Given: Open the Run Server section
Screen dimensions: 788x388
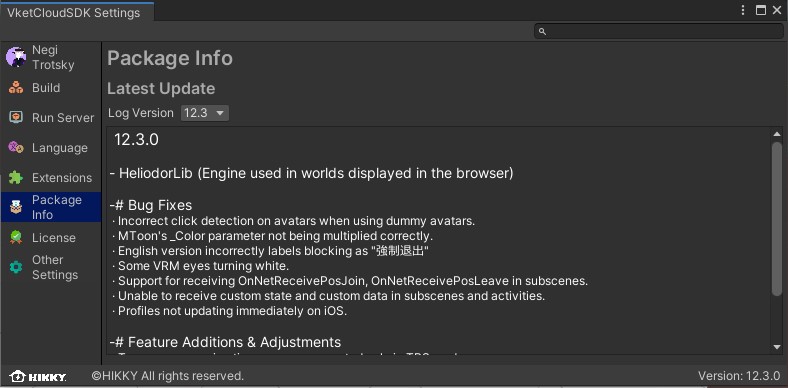Looking at the screenshot, I should click(51, 118).
